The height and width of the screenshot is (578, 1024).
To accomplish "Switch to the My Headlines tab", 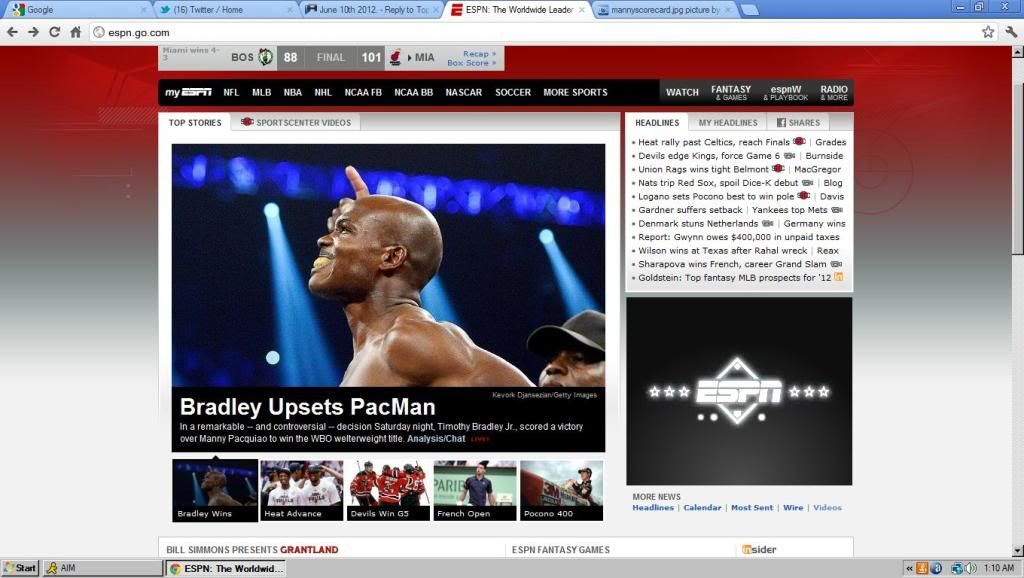I will click(x=728, y=122).
